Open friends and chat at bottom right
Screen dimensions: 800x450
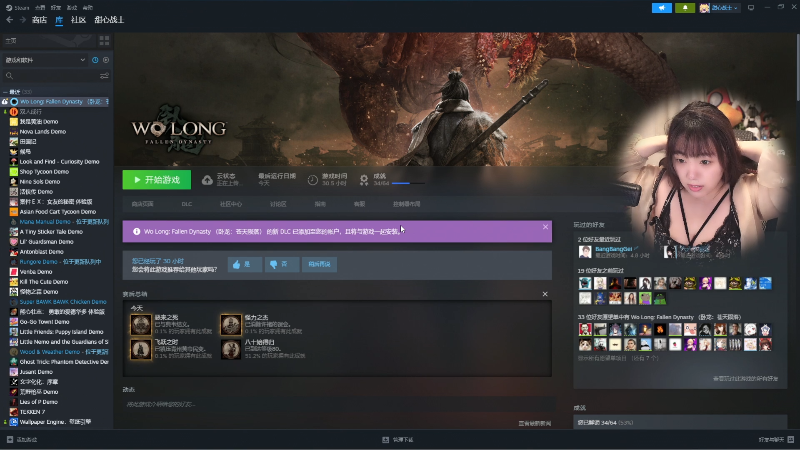(x=776, y=439)
